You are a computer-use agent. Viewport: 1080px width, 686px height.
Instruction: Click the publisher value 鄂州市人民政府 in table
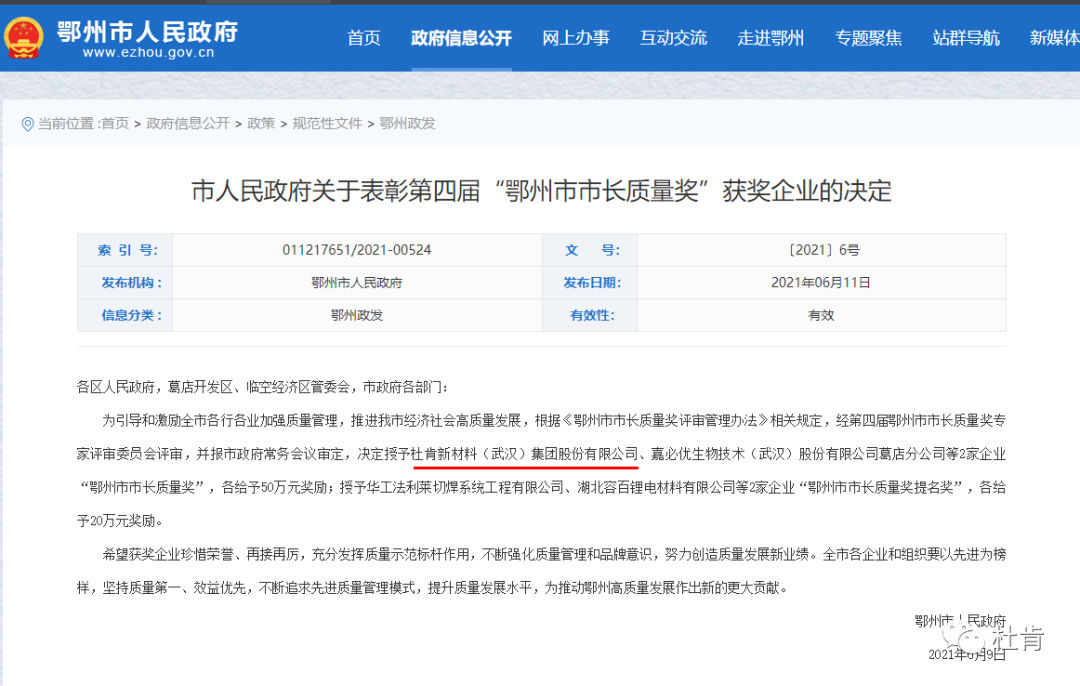point(357,282)
